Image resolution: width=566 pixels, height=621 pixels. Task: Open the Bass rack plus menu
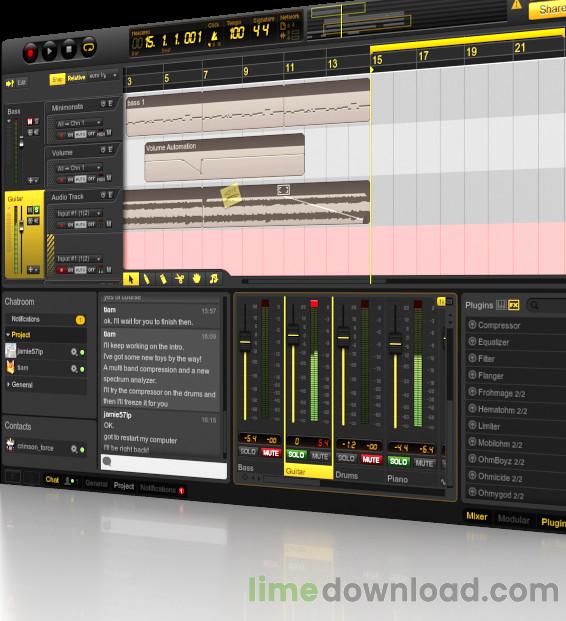[x=33, y=181]
